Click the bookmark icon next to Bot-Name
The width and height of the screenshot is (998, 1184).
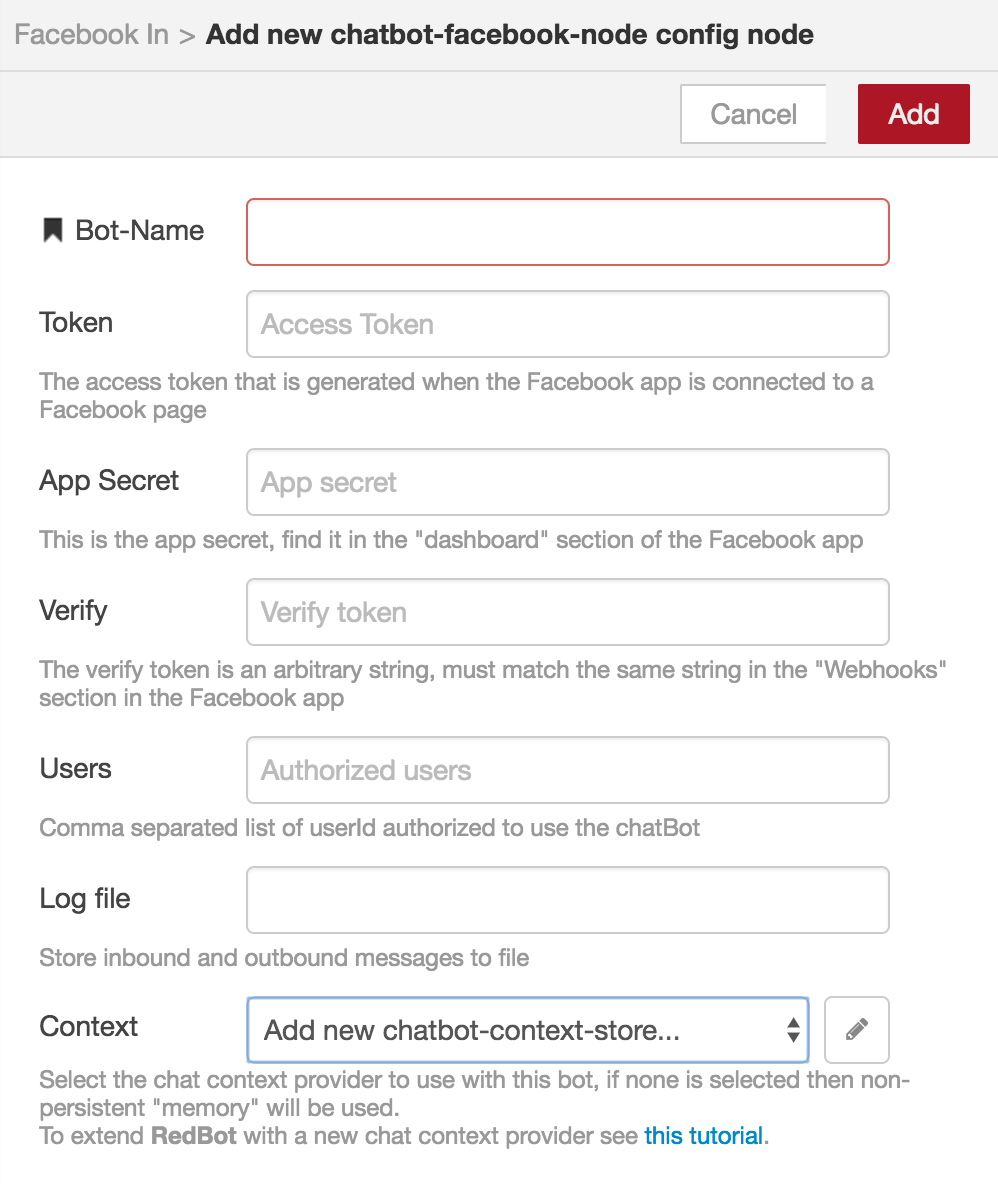52,230
